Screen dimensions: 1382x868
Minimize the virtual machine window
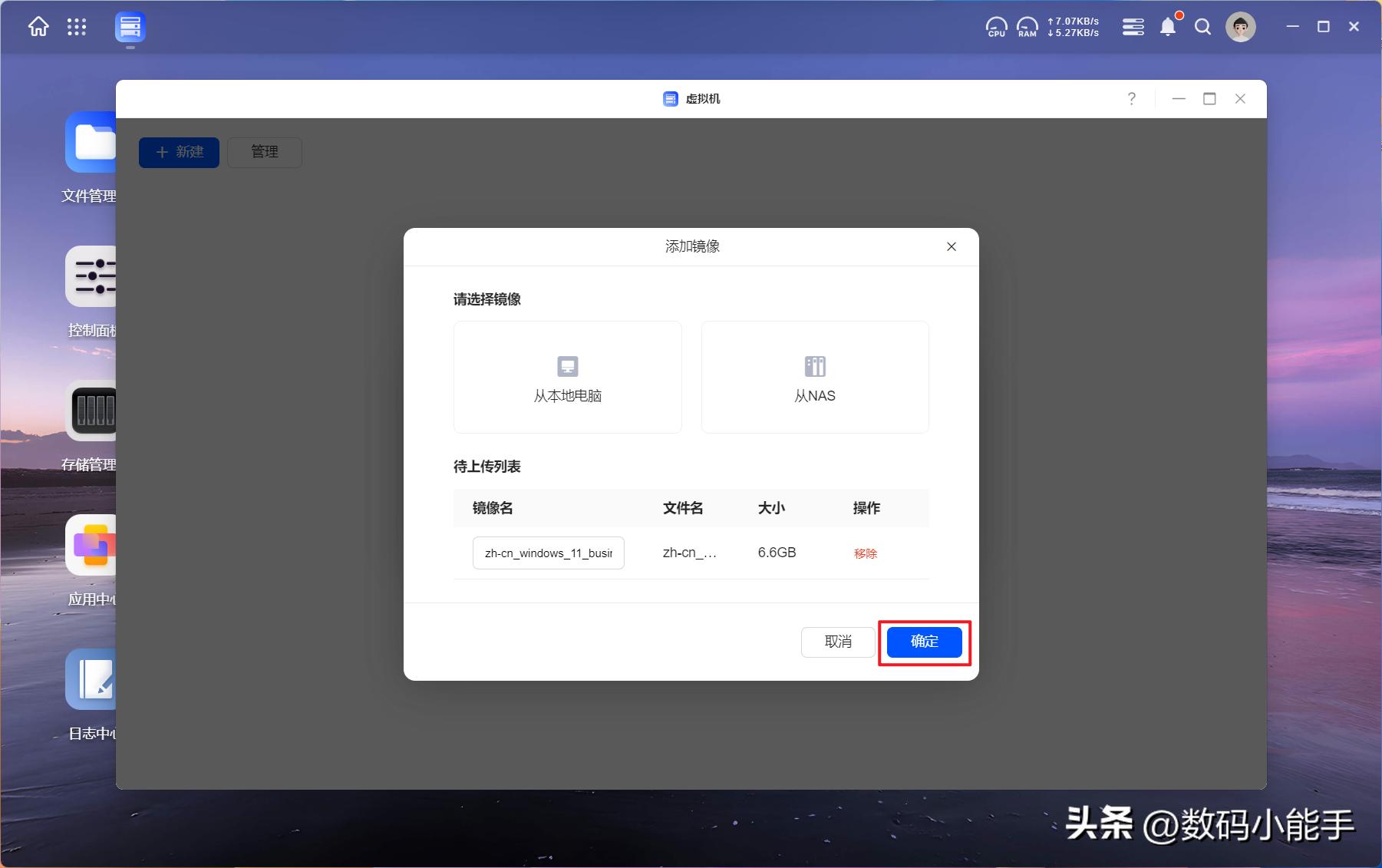[x=1179, y=98]
